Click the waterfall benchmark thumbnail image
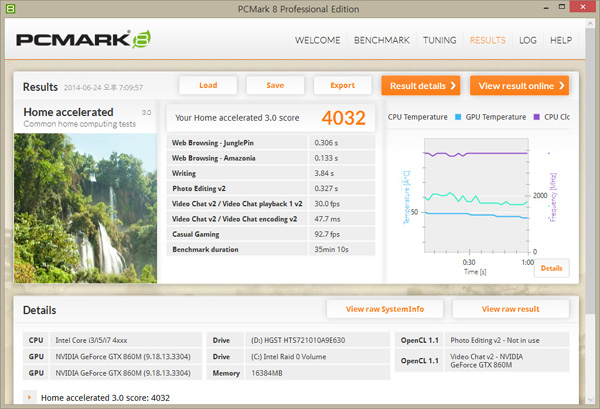Screen dimensions: 600x409 coord(85,208)
